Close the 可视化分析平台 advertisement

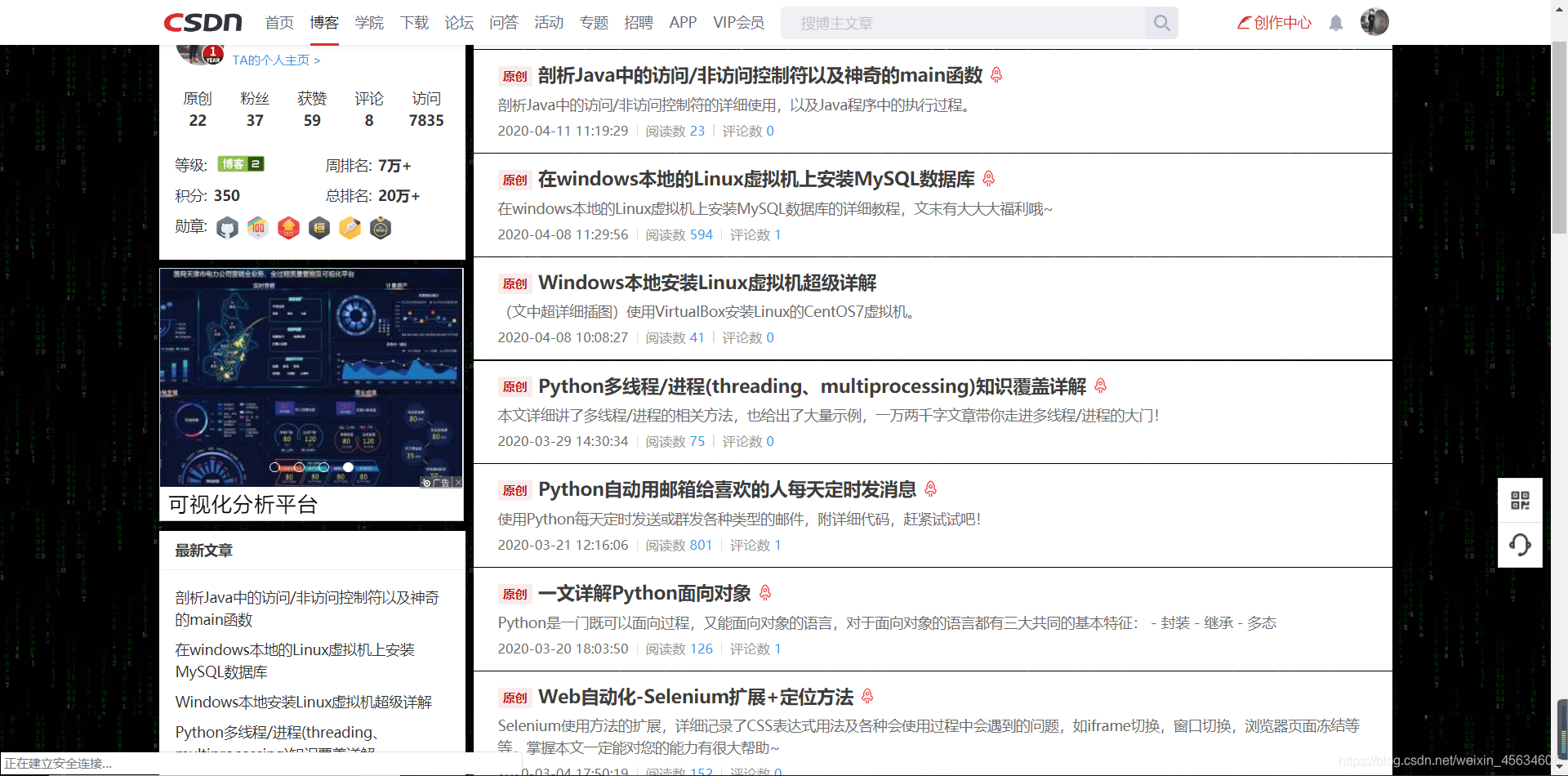(457, 482)
